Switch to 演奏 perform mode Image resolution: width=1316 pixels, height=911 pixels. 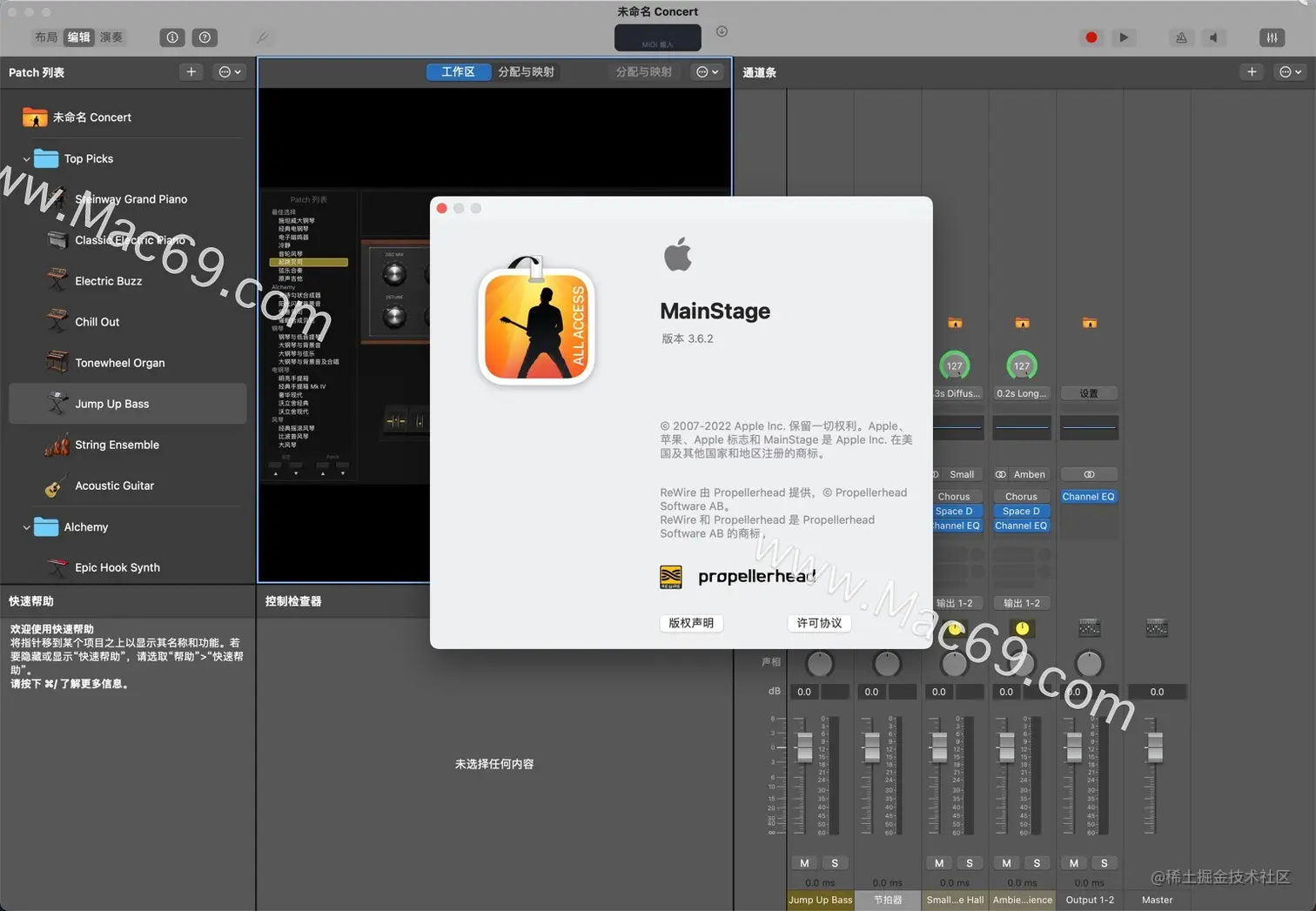tap(111, 37)
